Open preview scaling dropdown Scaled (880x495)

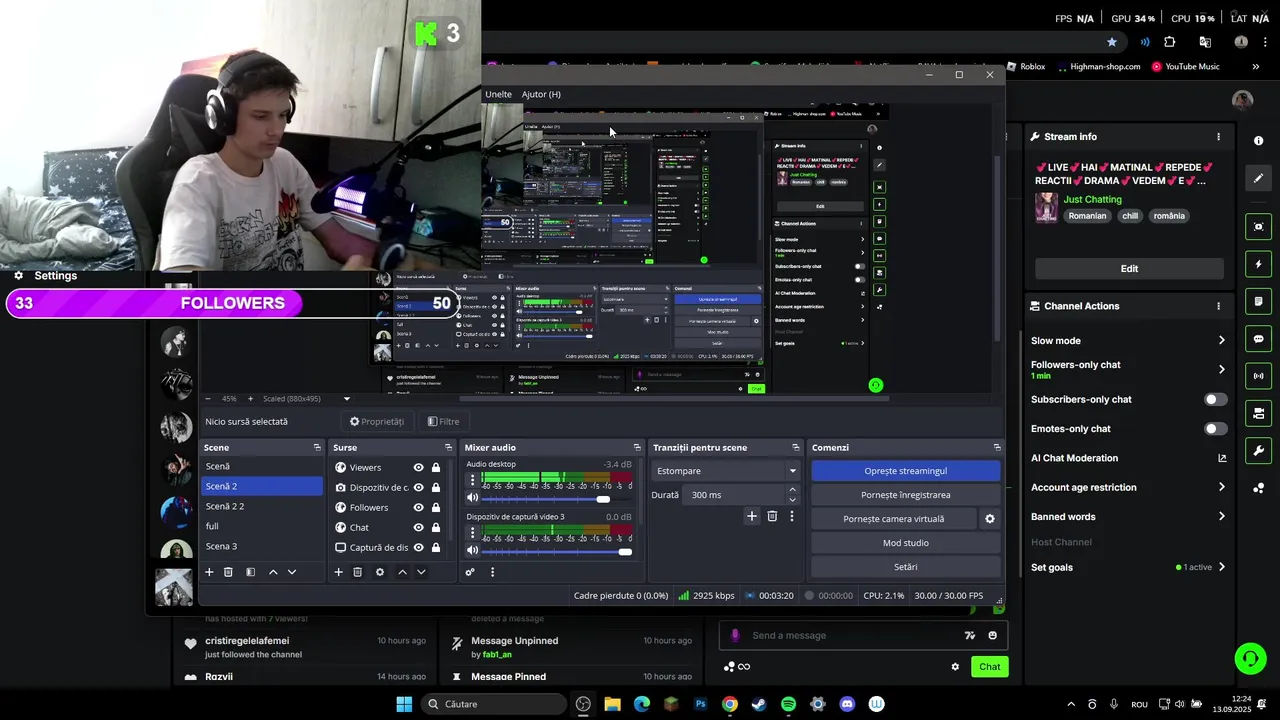click(x=306, y=399)
